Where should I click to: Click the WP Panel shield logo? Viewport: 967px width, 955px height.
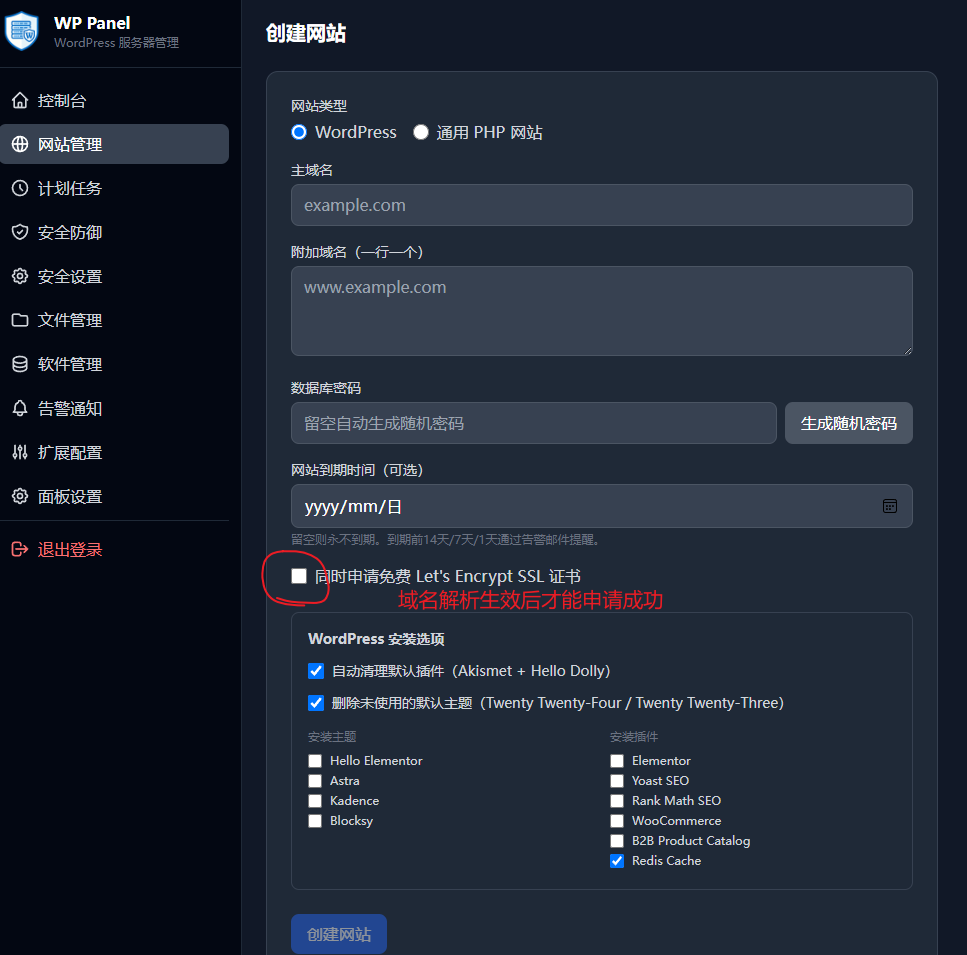22,31
